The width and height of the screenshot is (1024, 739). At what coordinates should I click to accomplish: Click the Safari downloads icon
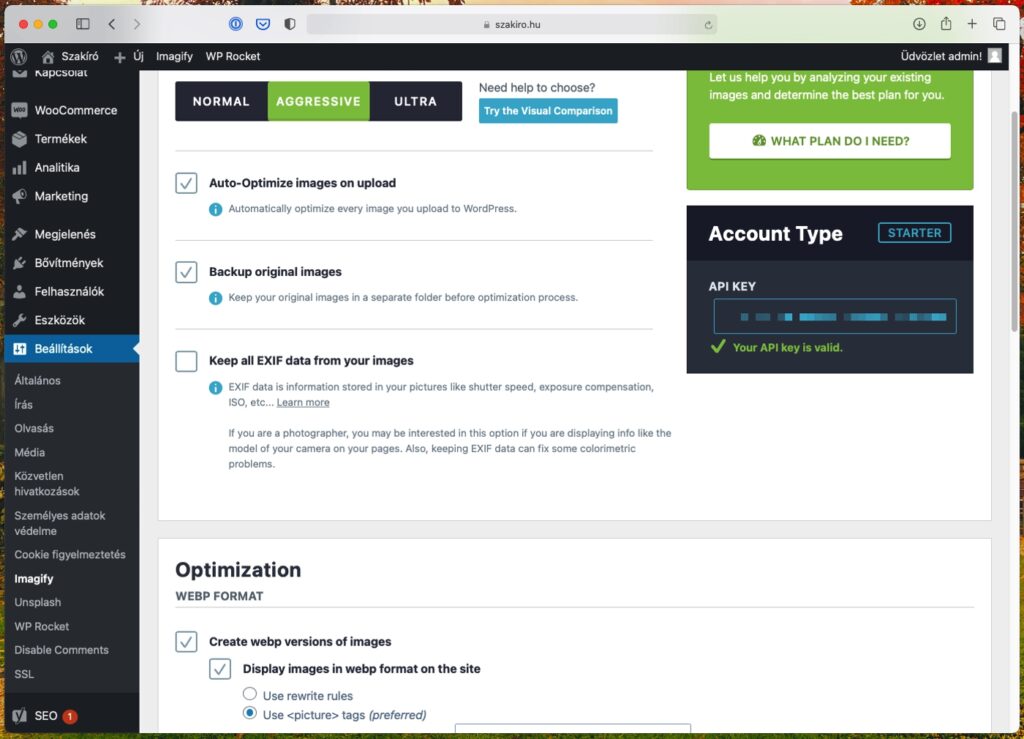click(x=919, y=24)
